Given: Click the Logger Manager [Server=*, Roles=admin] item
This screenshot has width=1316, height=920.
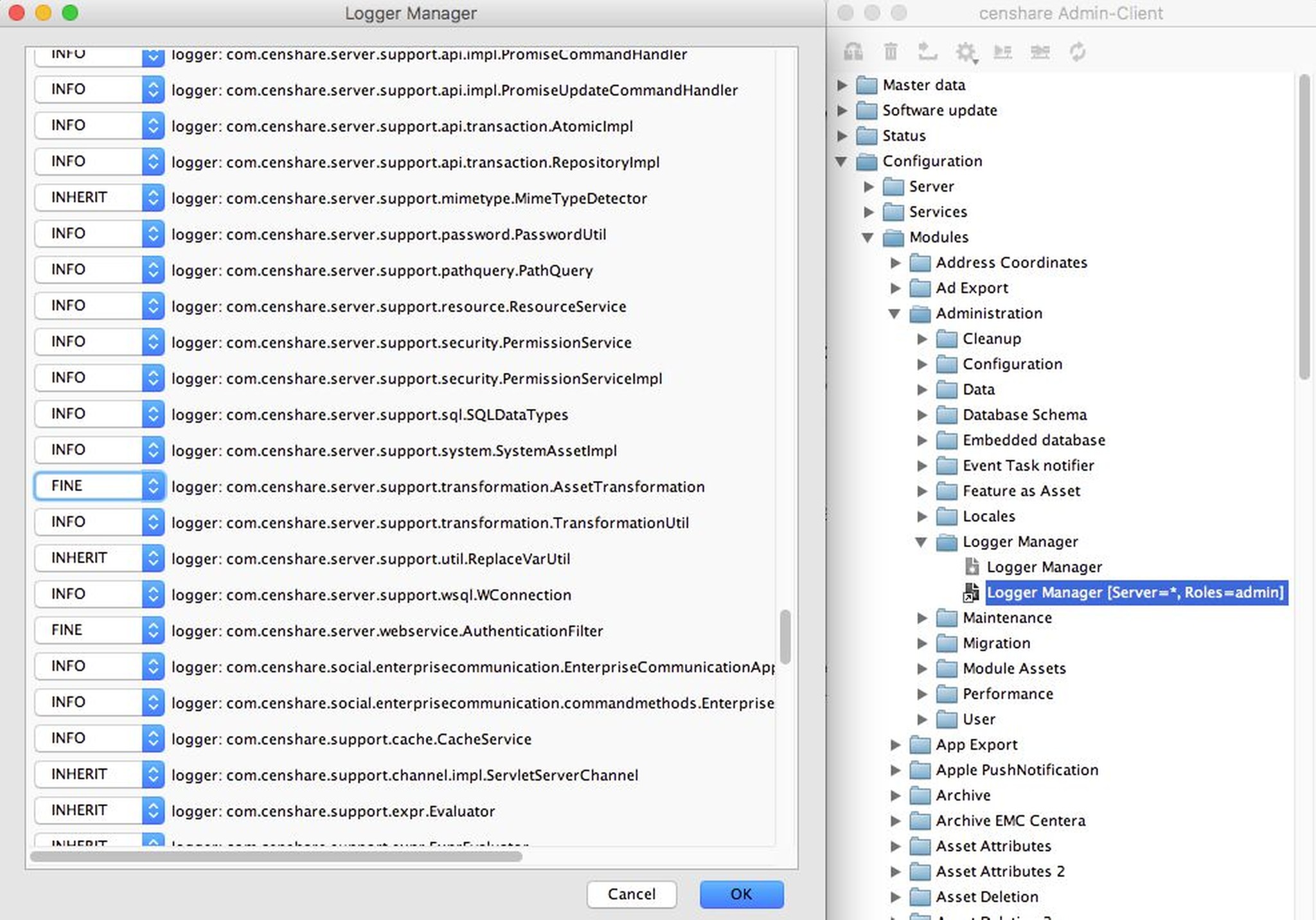Looking at the screenshot, I should pyautogui.click(x=1136, y=592).
